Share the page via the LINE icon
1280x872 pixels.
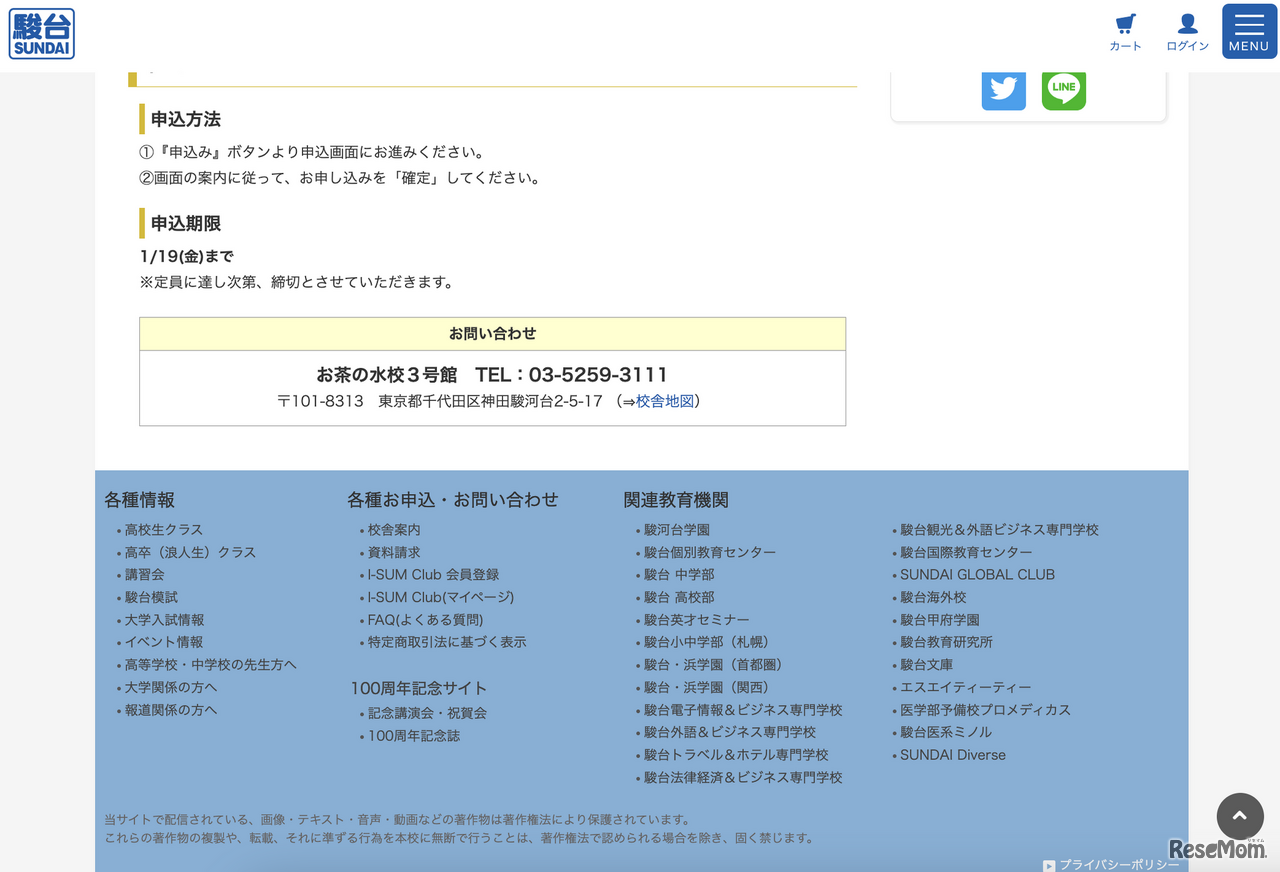(x=1063, y=89)
